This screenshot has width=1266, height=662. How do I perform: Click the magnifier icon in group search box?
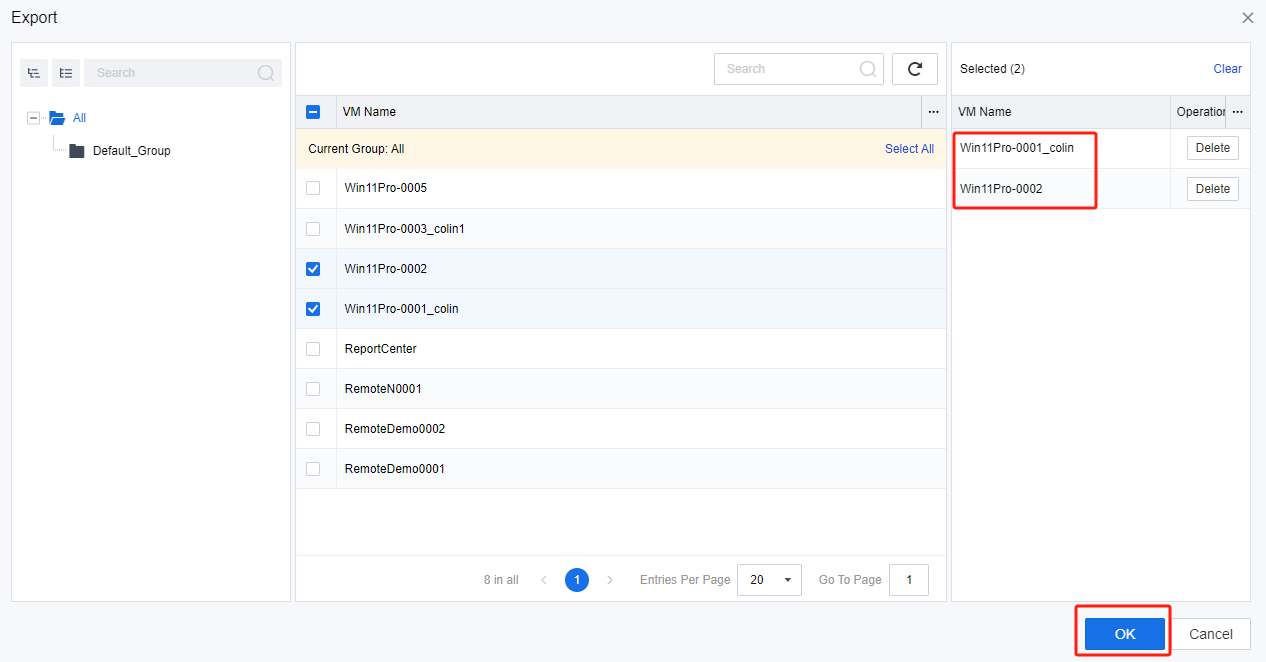(266, 73)
